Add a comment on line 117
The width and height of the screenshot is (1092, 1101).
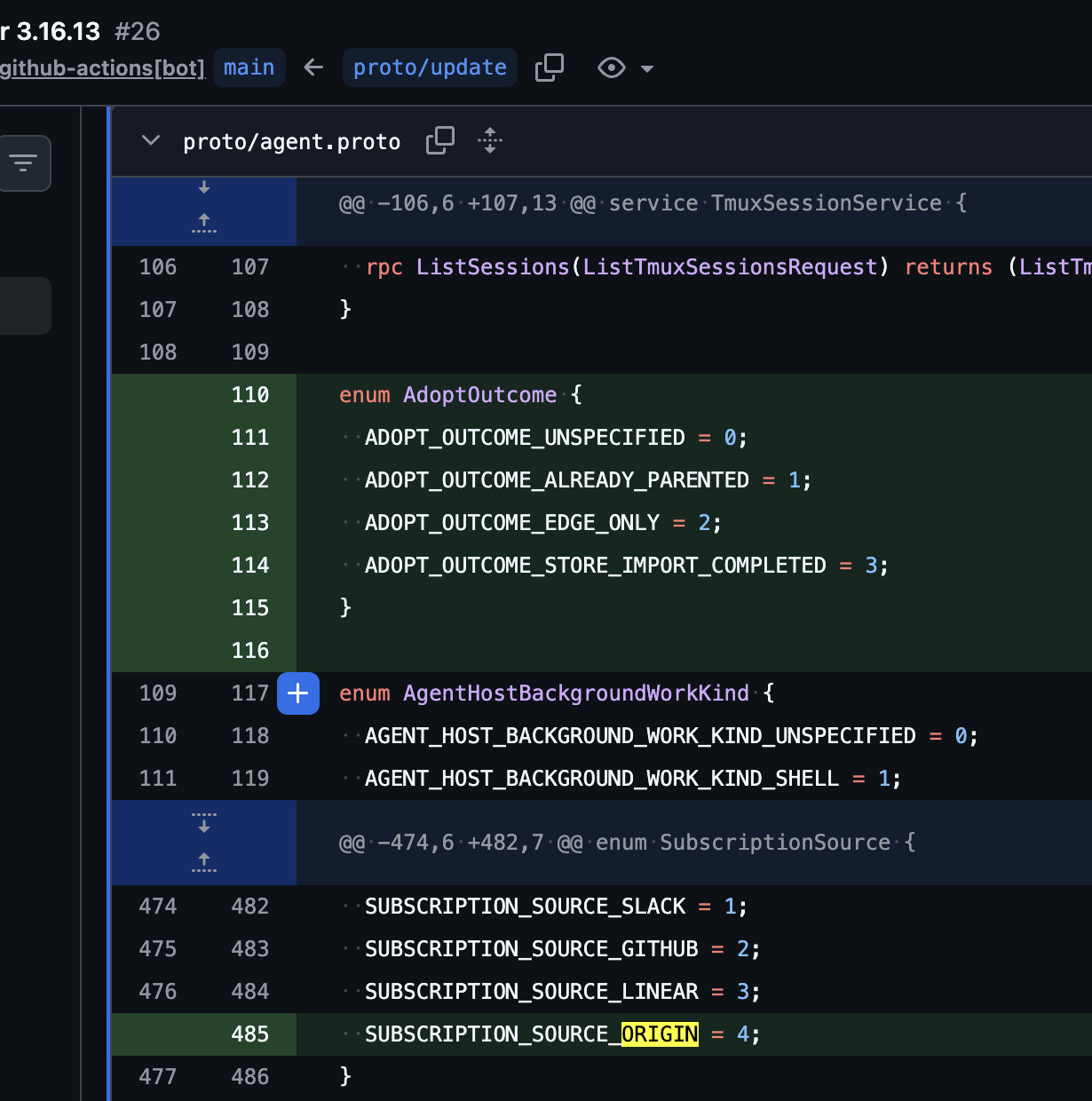pyautogui.click(x=298, y=693)
